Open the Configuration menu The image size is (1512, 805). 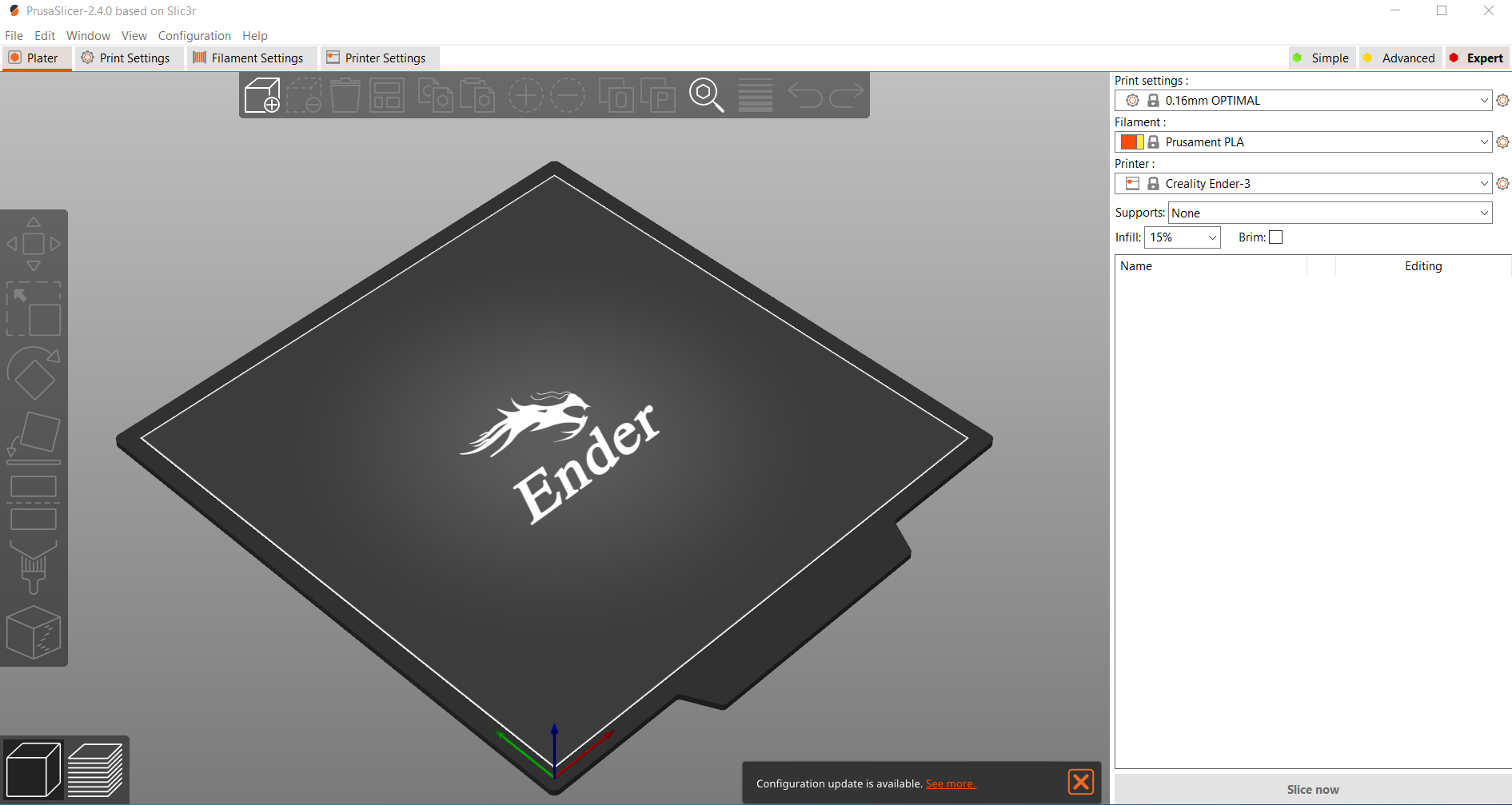194,36
